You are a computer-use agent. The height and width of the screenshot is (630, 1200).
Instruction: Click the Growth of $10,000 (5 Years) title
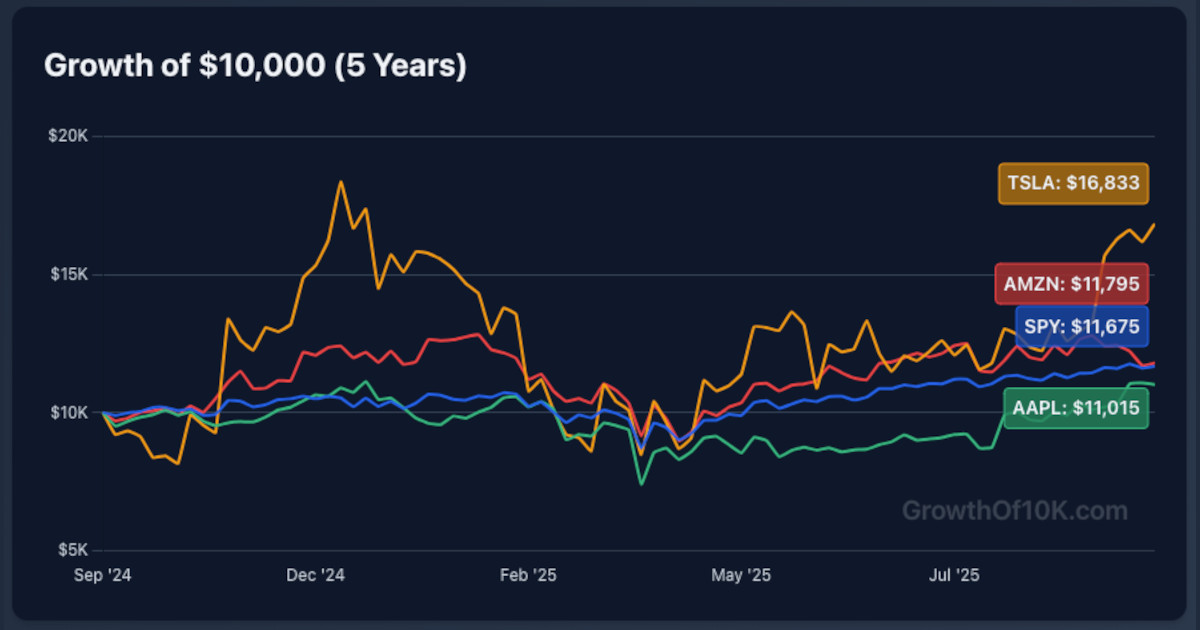pos(256,66)
